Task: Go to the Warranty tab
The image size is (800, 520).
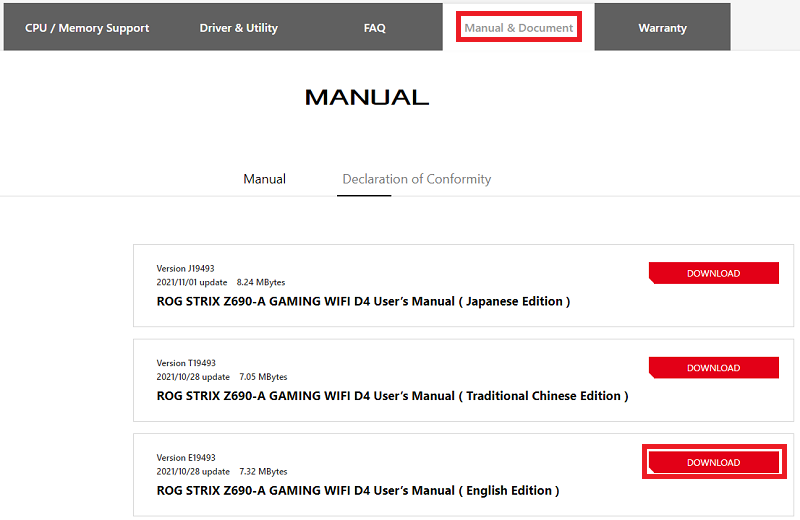Action: tap(662, 28)
